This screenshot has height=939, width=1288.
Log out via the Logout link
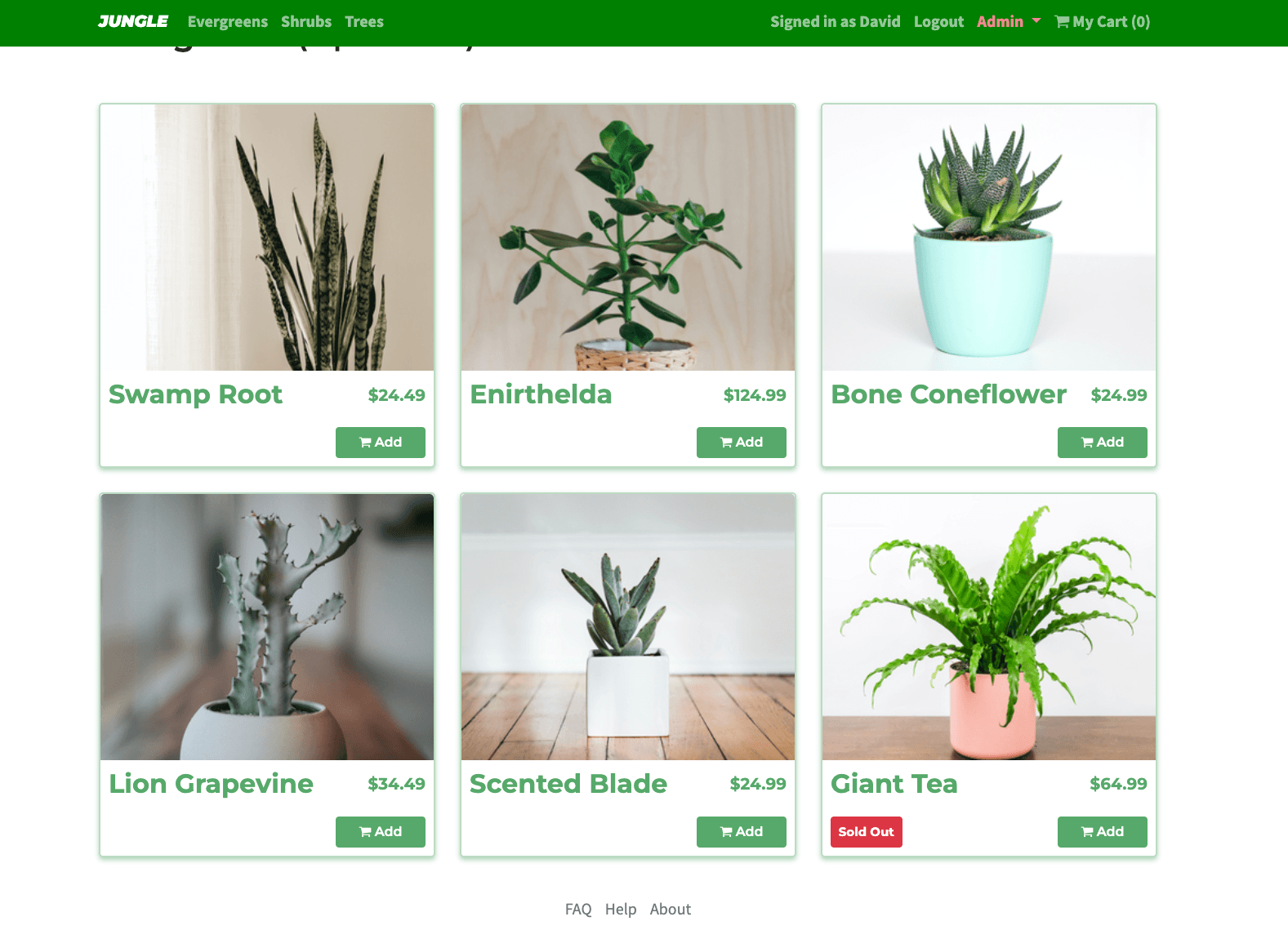pos(938,22)
